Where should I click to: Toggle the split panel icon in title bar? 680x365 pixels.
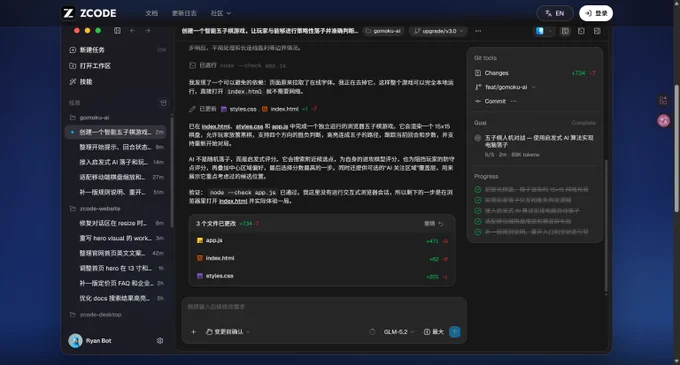tap(565, 31)
